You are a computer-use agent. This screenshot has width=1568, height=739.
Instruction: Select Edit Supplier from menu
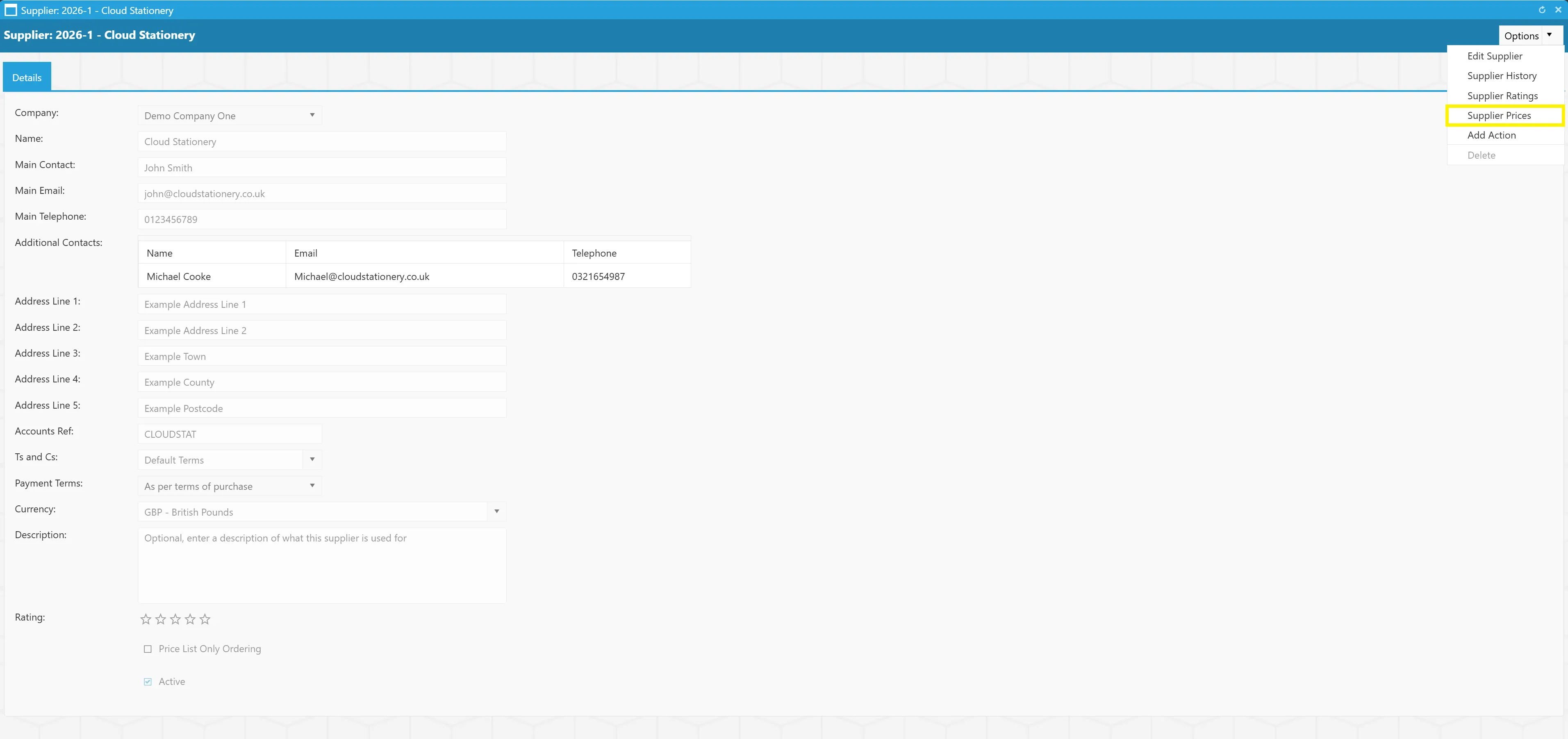coord(1505,56)
